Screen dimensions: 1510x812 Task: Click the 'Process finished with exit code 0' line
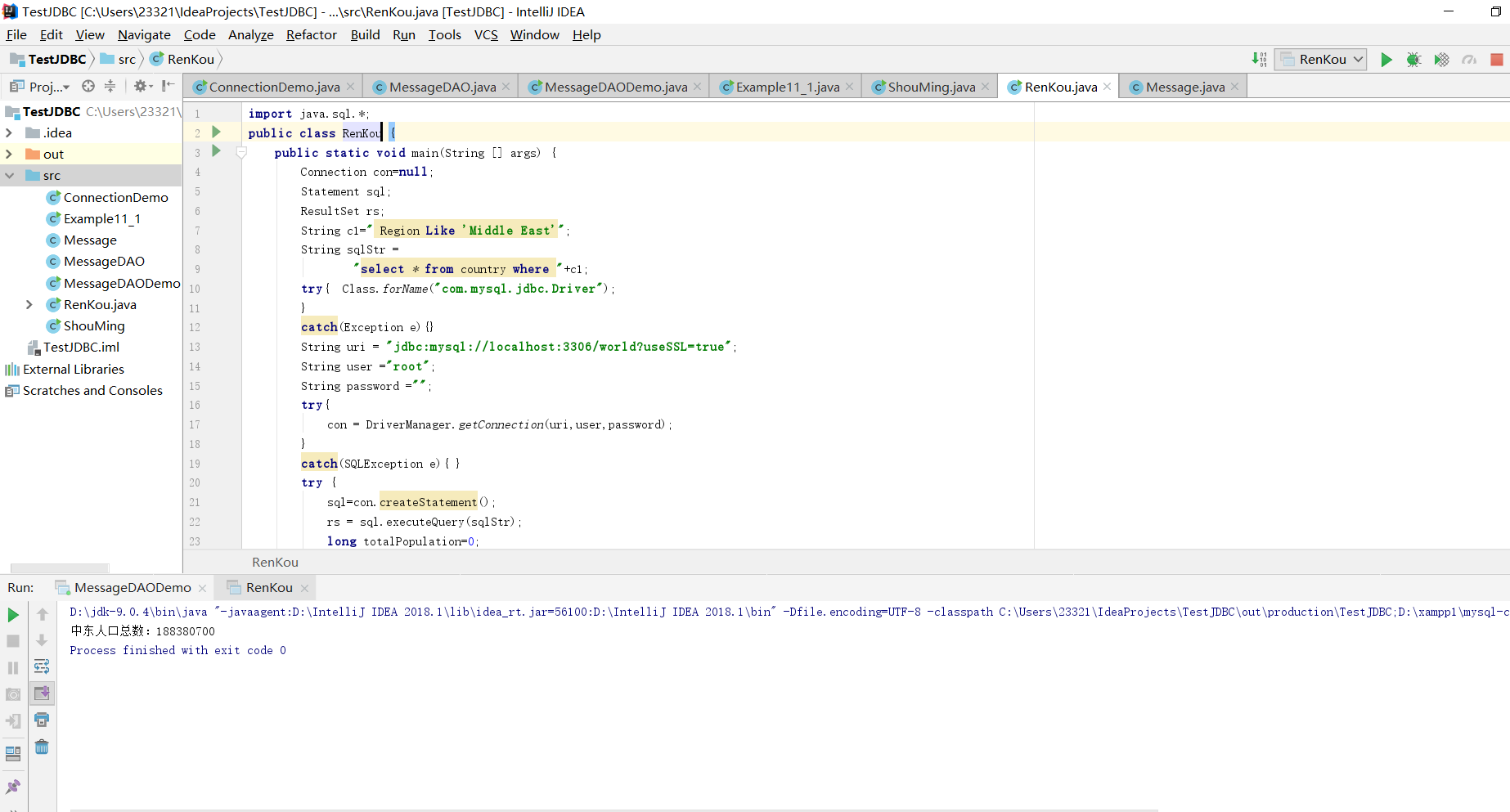178,650
